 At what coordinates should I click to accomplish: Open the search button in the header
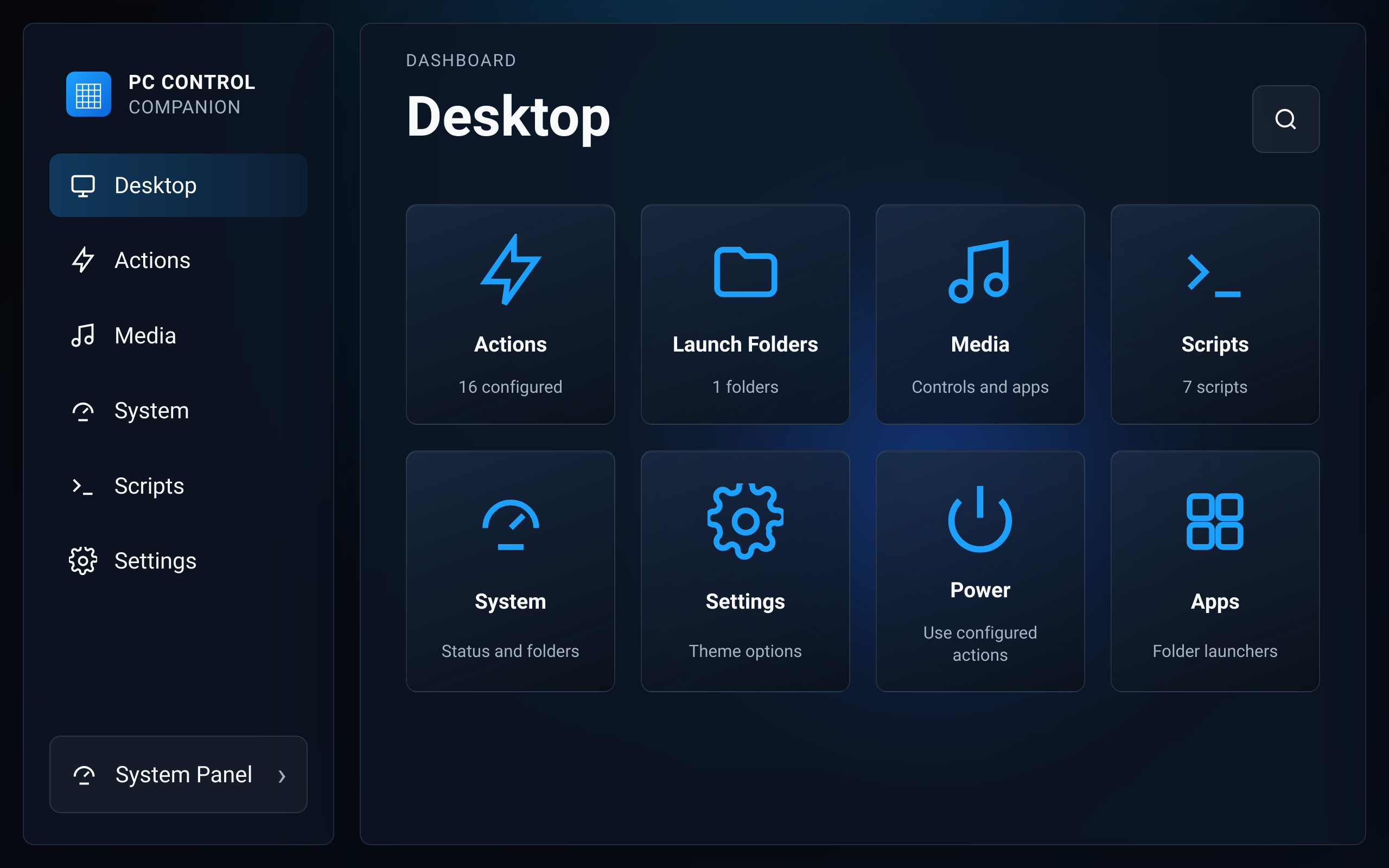[1286, 119]
